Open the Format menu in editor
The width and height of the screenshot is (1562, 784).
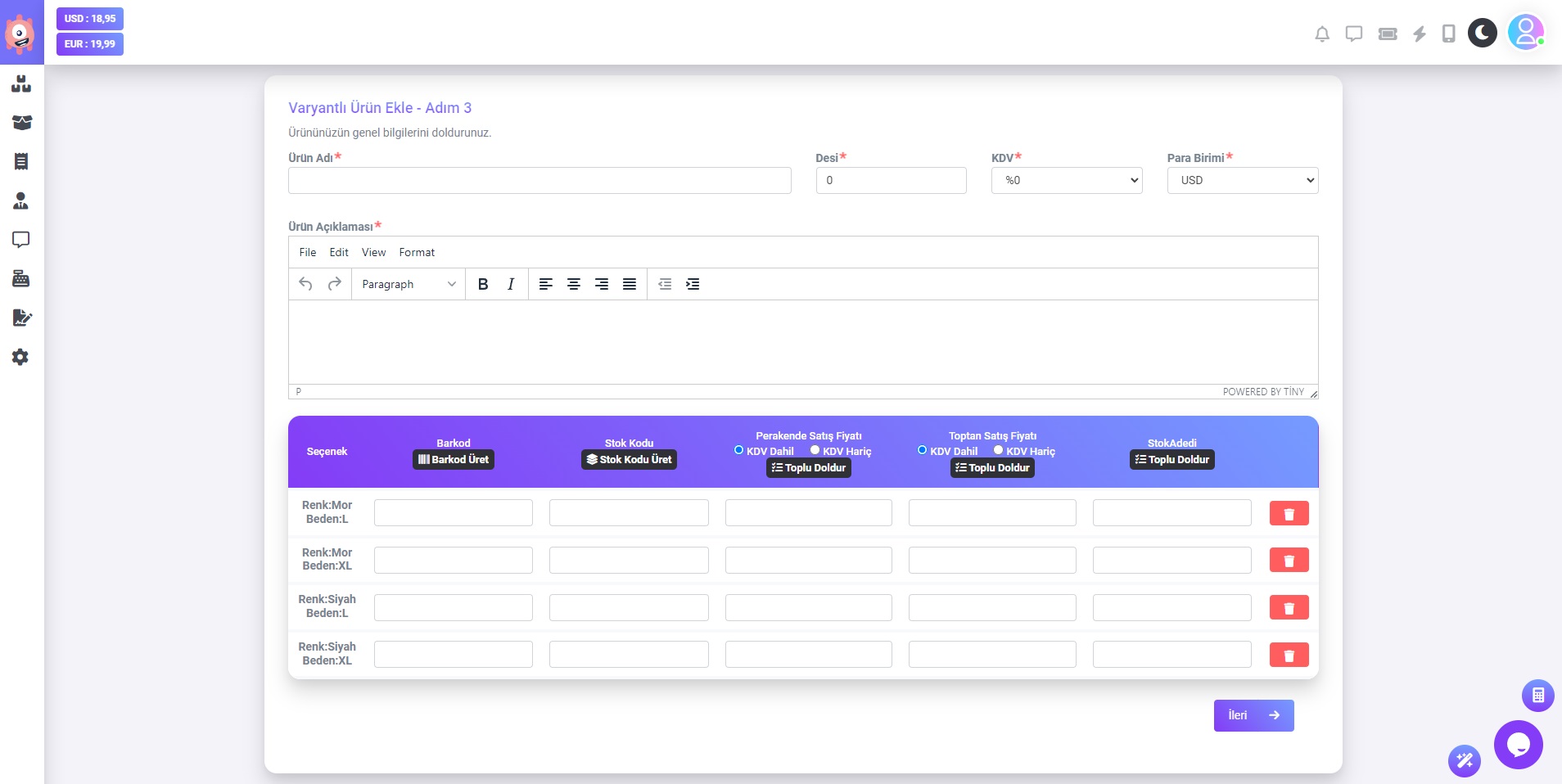pos(417,252)
